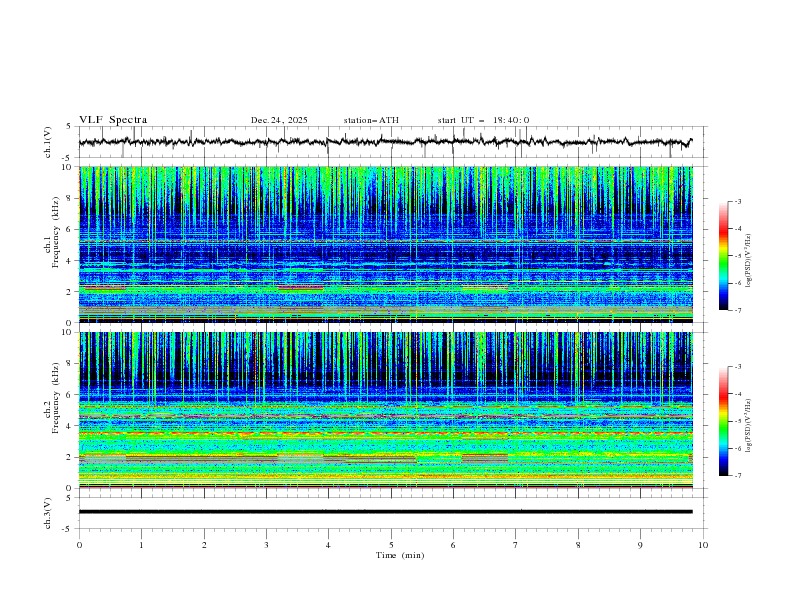The image size is (792, 612).
Task: Click inside the ch.1 spectrogram panel
Action: pos(390,244)
